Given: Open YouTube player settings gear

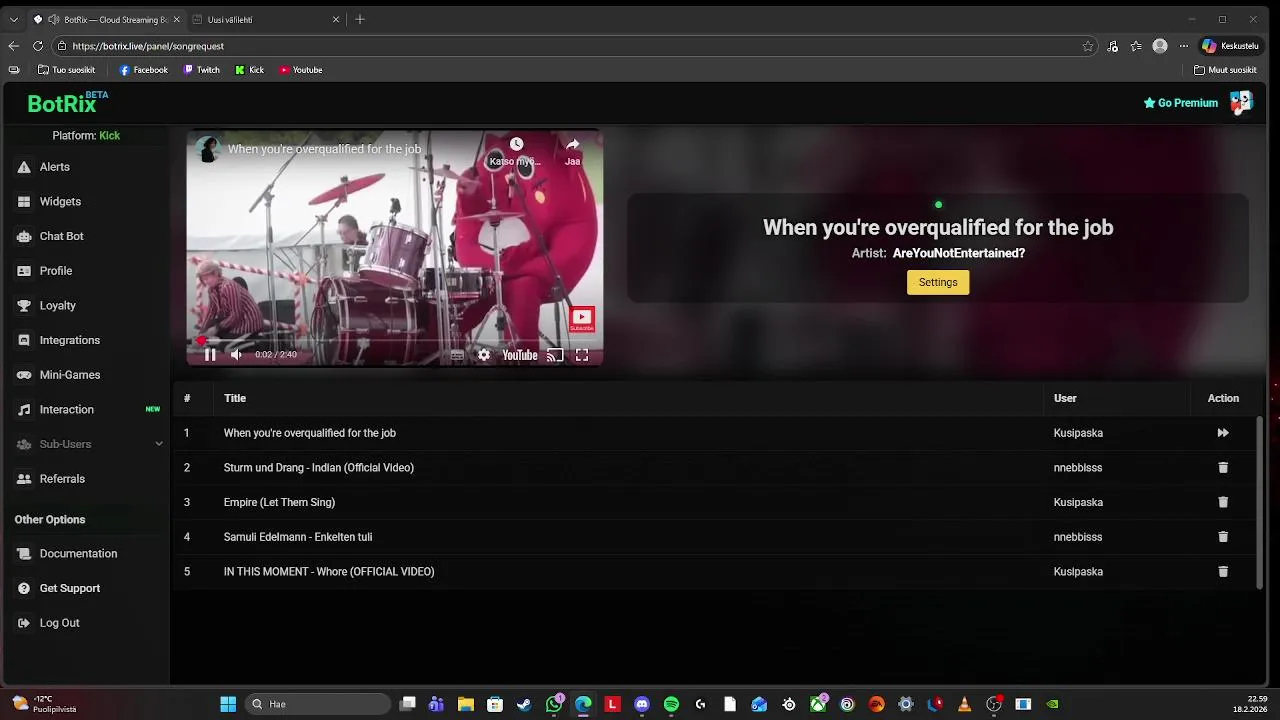Looking at the screenshot, I should pyautogui.click(x=484, y=355).
